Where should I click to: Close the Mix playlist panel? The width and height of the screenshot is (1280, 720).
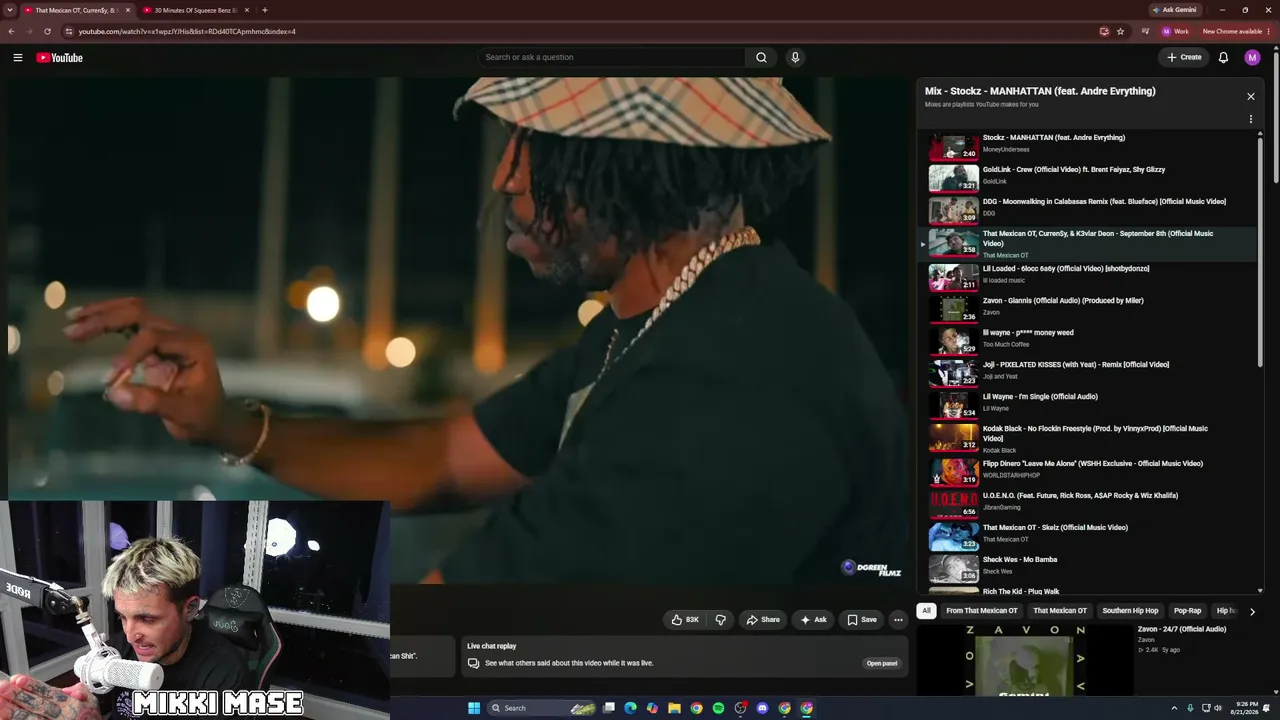point(1250,97)
